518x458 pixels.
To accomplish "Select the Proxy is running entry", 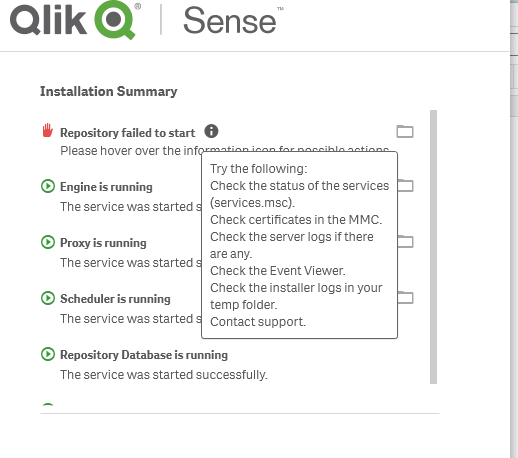I will pos(103,243).
